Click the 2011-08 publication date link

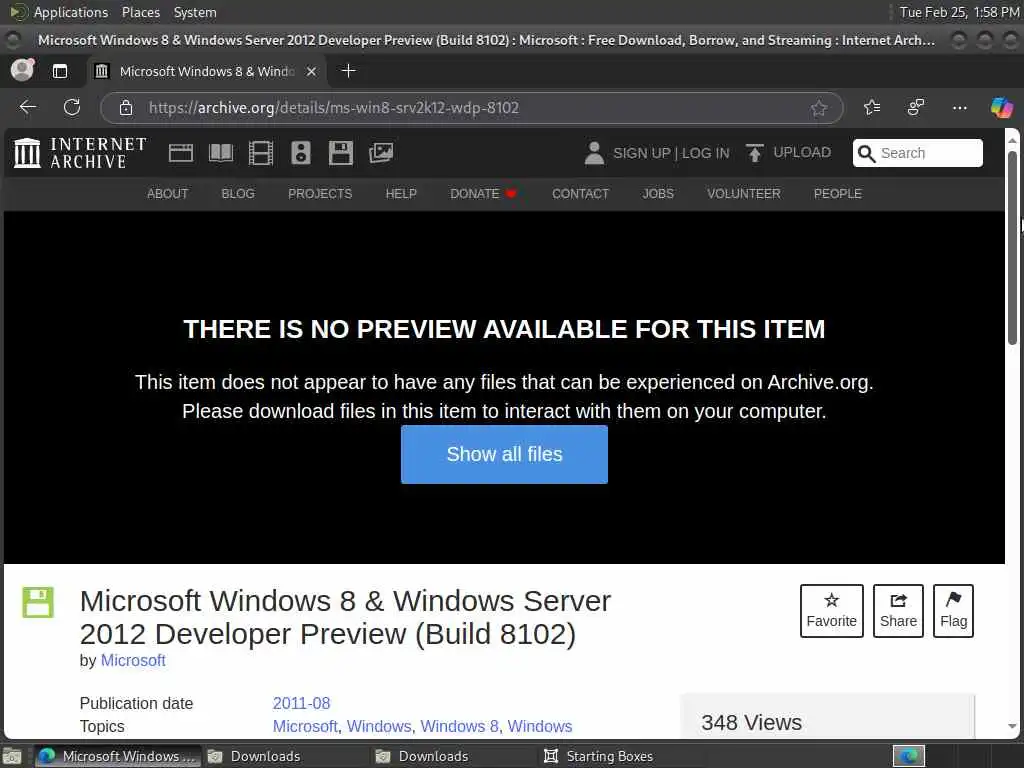coord(301,703)
